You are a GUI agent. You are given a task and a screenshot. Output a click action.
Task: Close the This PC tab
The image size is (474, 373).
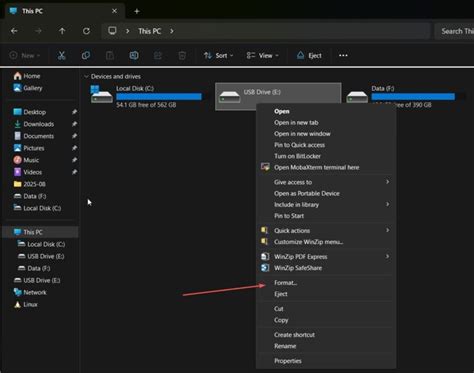click(114, 11)
